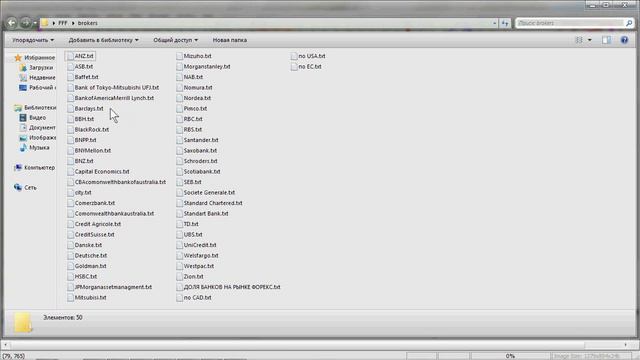Toggle the preview pane icon
Viewport: 640px width, 360px height.
click(x=607, y=40)
